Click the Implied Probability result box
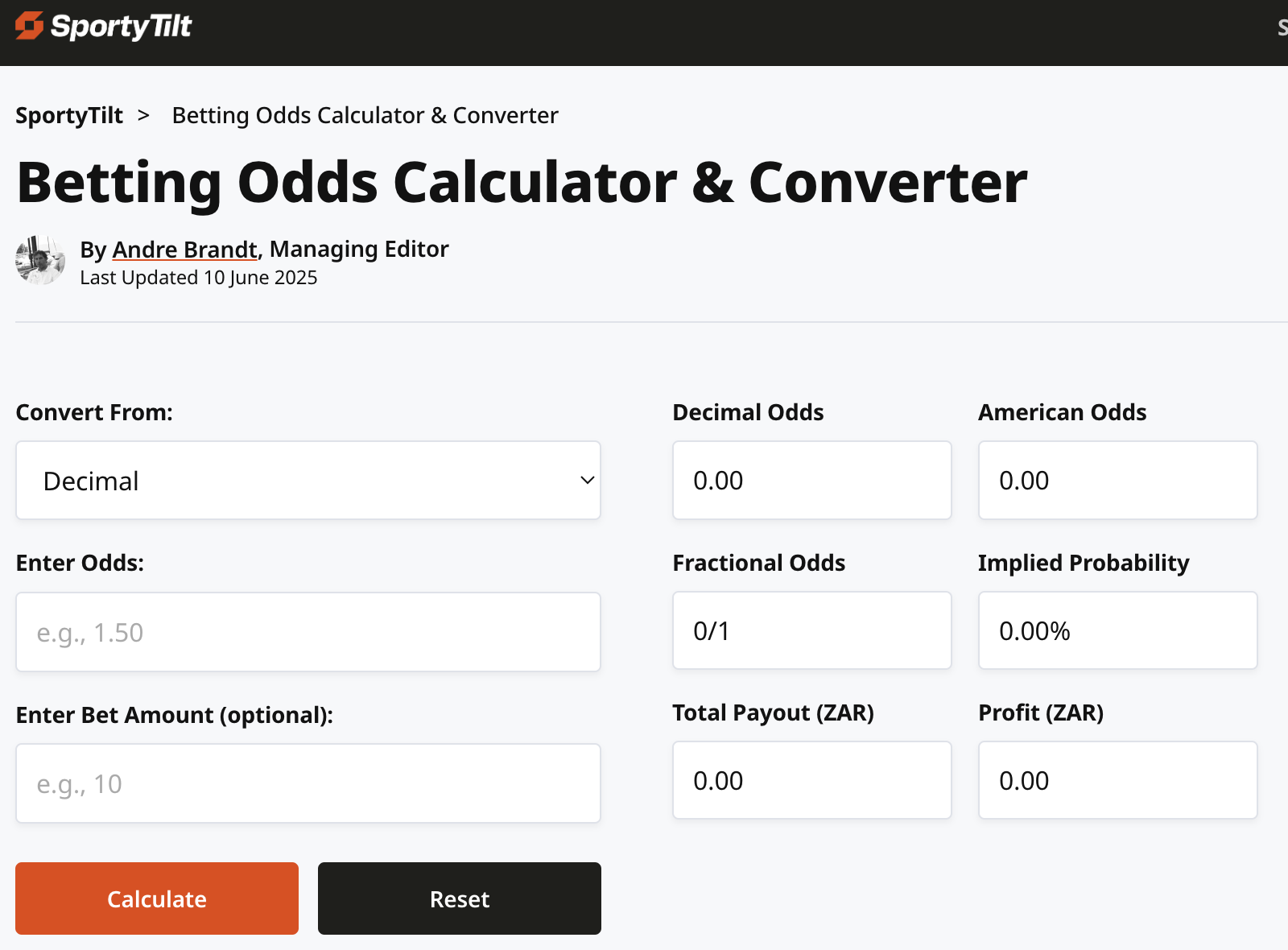 pos(1118,630)
